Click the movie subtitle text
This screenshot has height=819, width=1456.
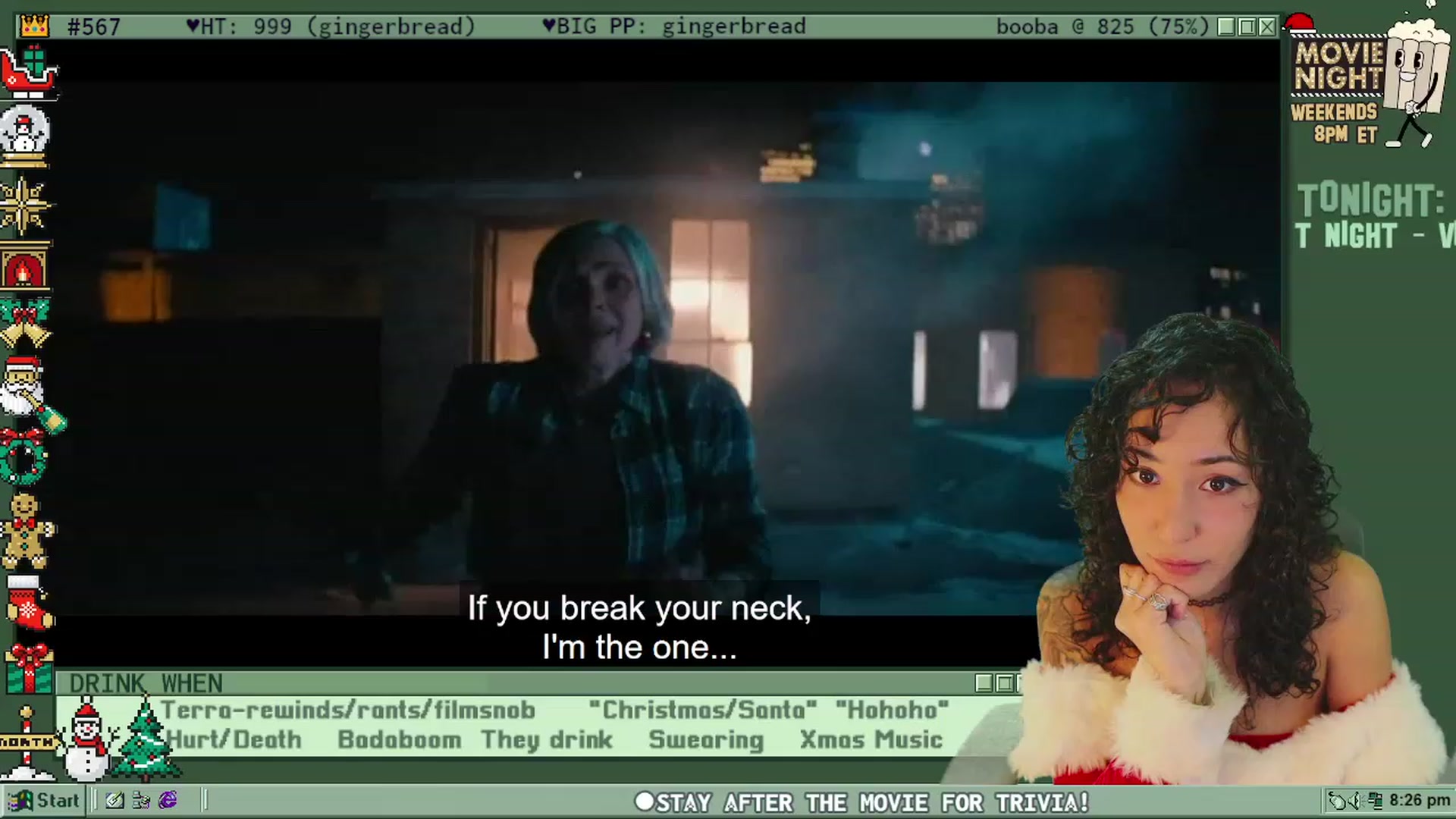[x=639, y=627]
